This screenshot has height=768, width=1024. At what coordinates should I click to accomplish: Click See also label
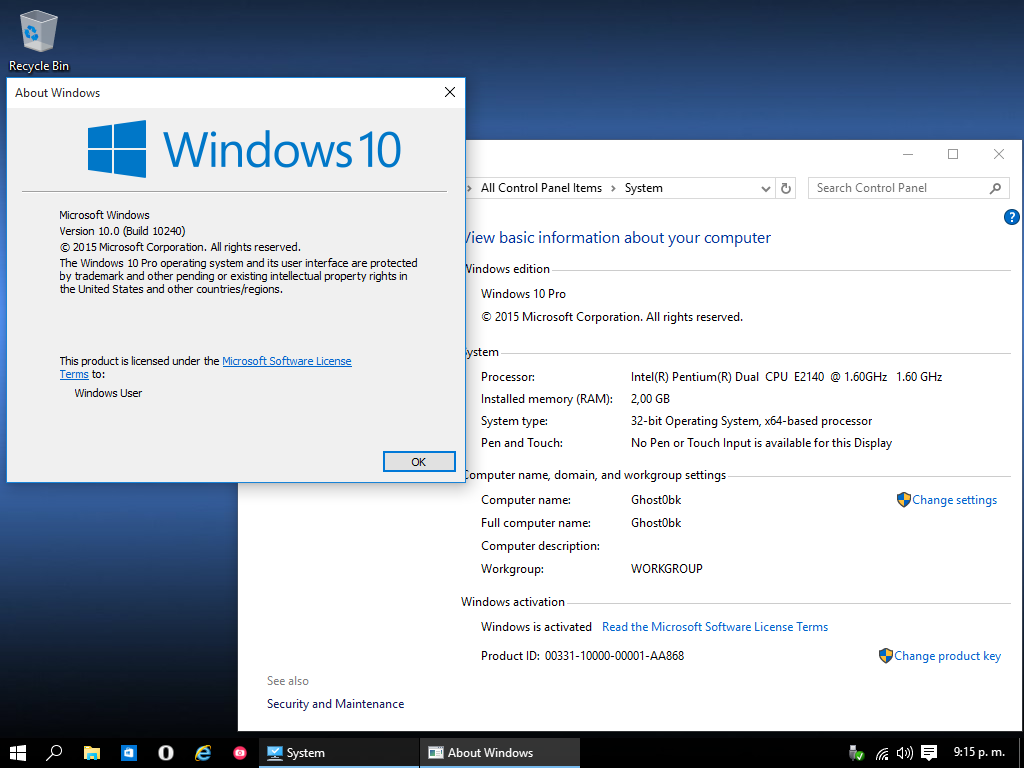point(287,681)
